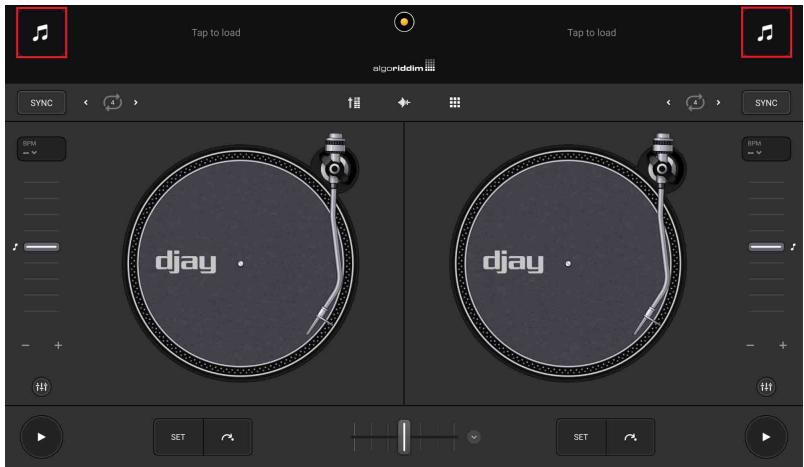Click left deck pitch bend minus
Viewport: 804px width, 467px height.
click(26, 346)
